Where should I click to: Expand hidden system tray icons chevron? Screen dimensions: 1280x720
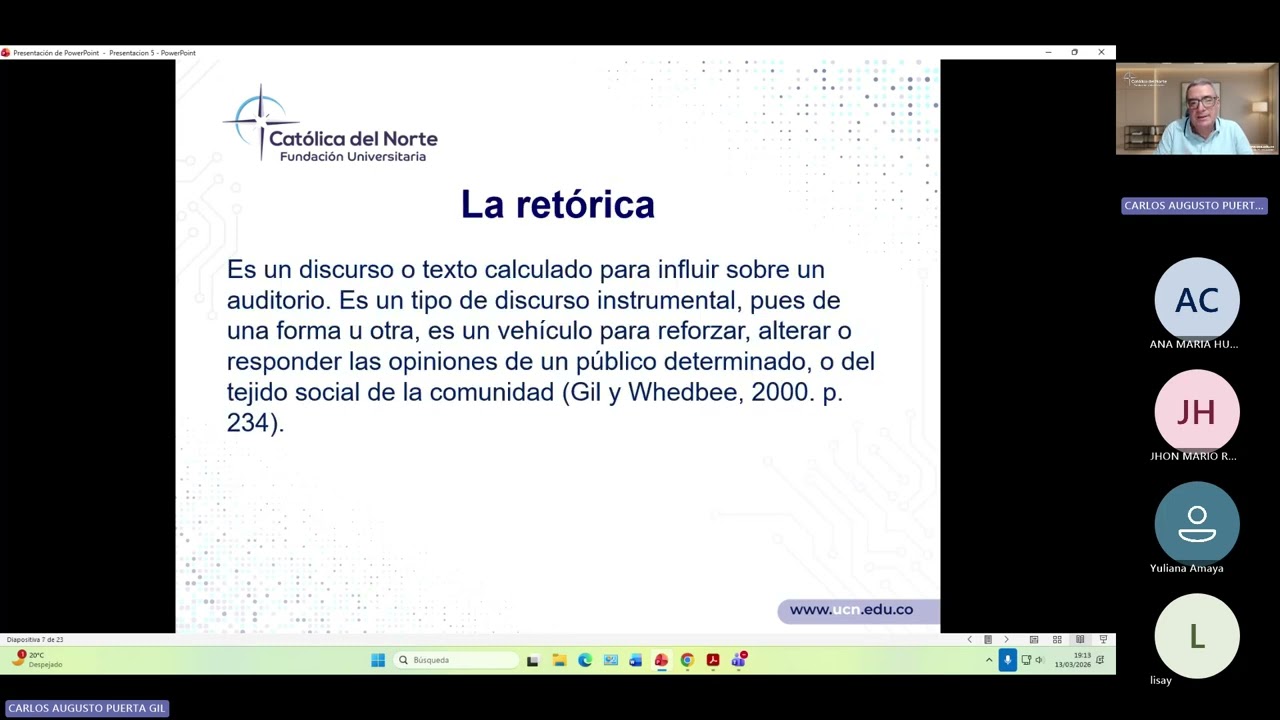point(989,660)
